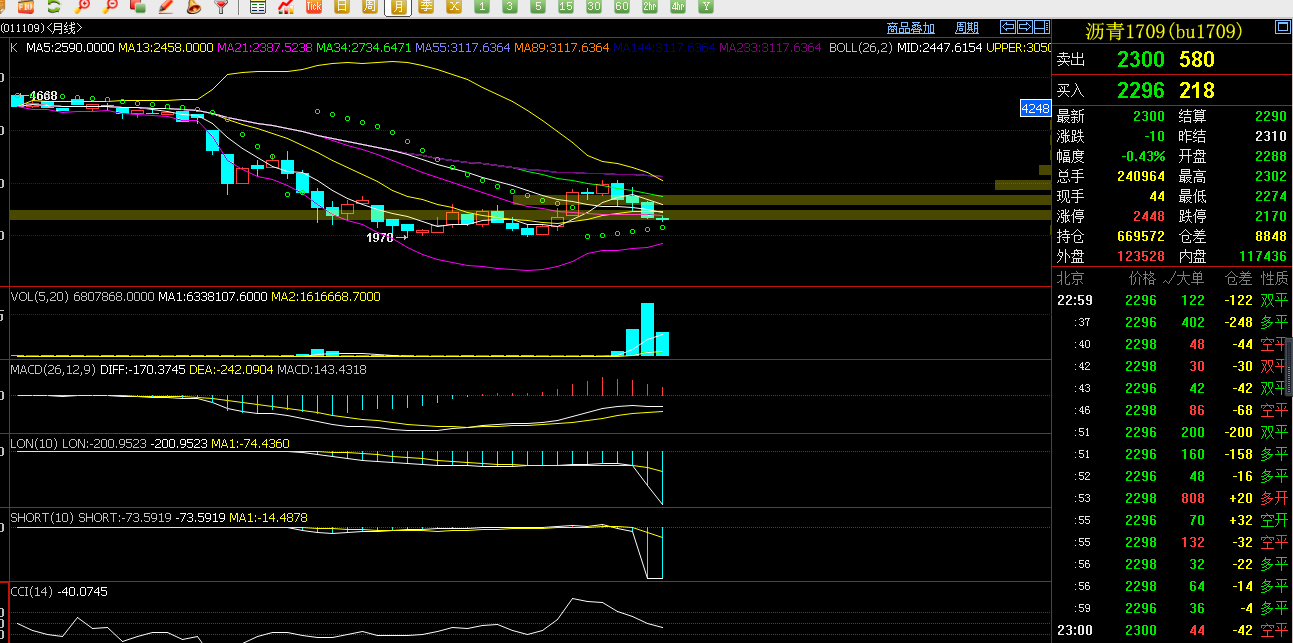Click the trend chart icon
This screenshot has width=1293, height=643.
(x=286, y=6)
